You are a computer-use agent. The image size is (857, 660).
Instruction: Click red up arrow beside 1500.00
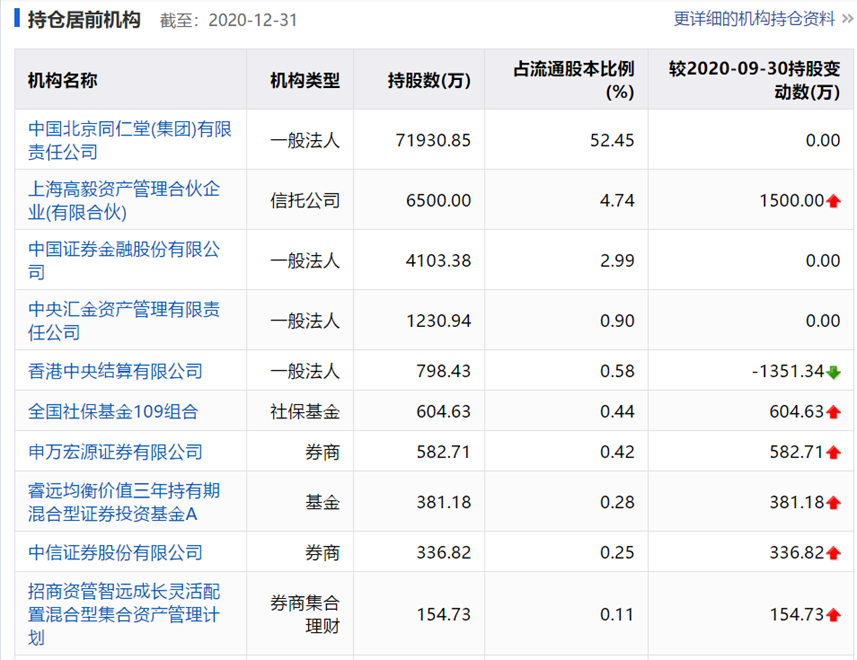(x=833, y=201)
